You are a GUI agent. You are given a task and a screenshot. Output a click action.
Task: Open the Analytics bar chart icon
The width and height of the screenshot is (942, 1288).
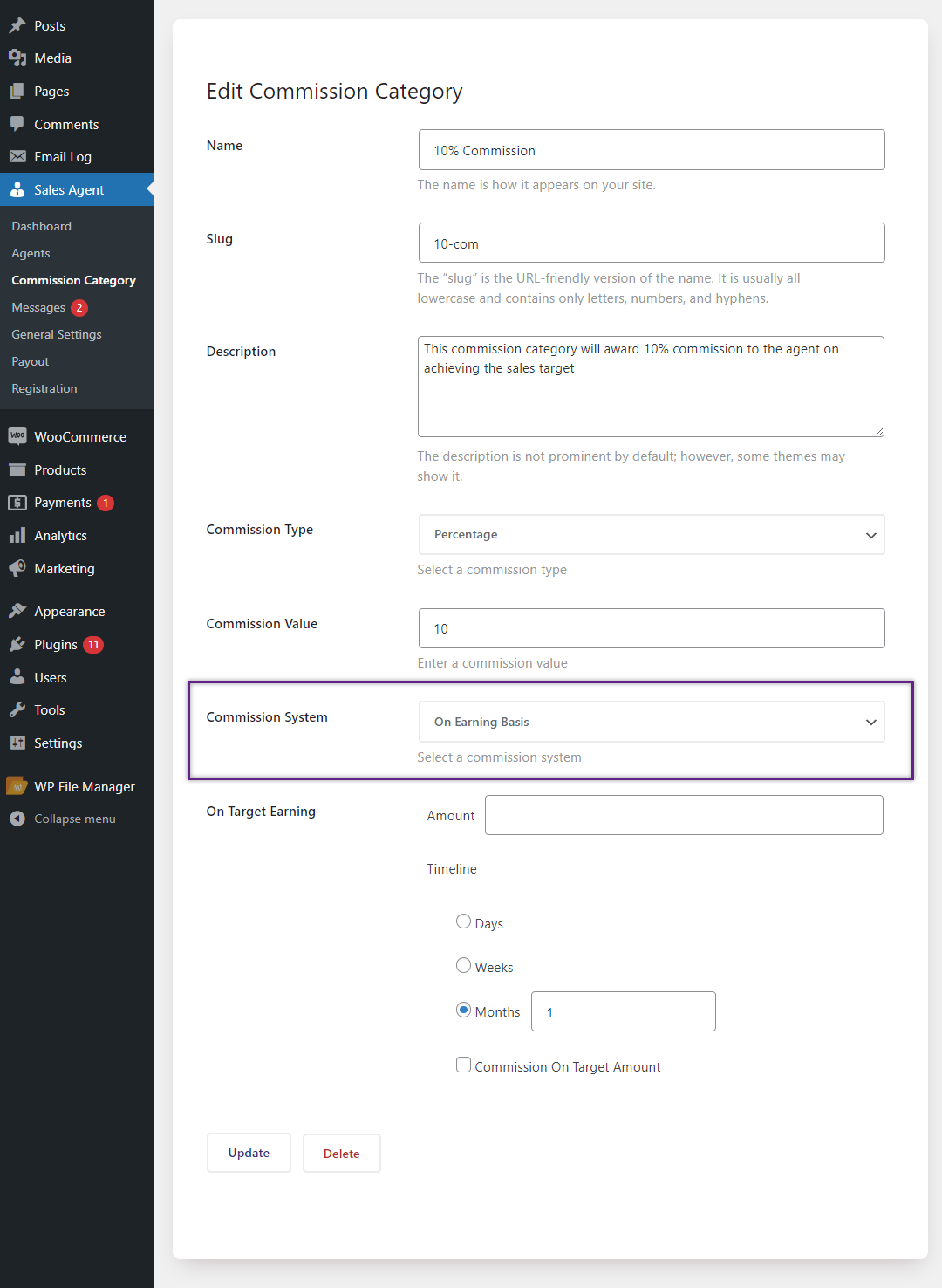tap(17, 535)
